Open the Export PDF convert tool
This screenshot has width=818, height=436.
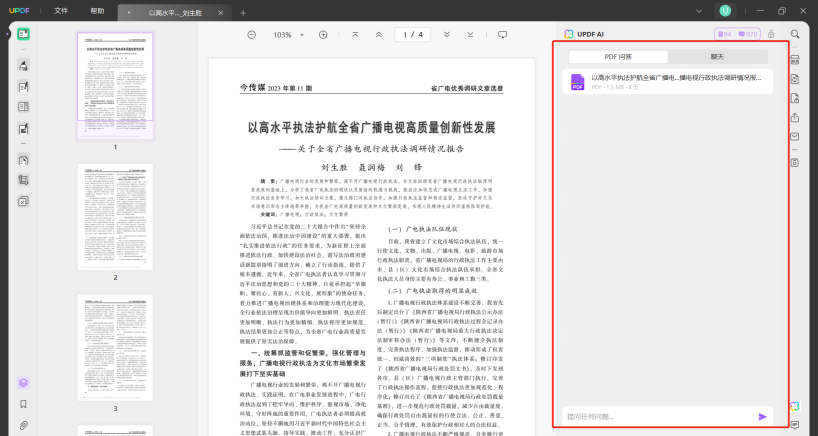tap(795, 79)
